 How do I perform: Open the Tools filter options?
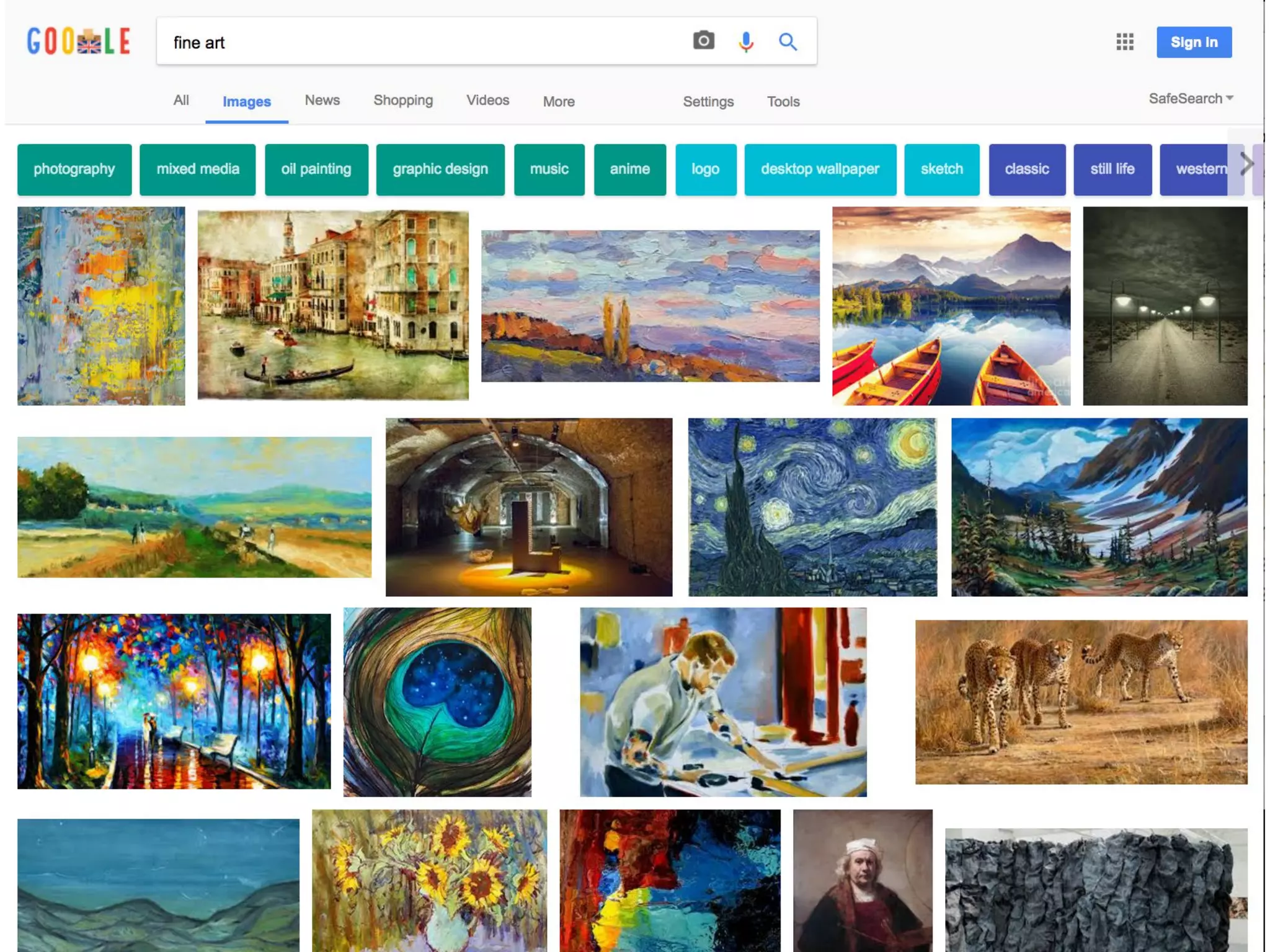tap(783, 102)
